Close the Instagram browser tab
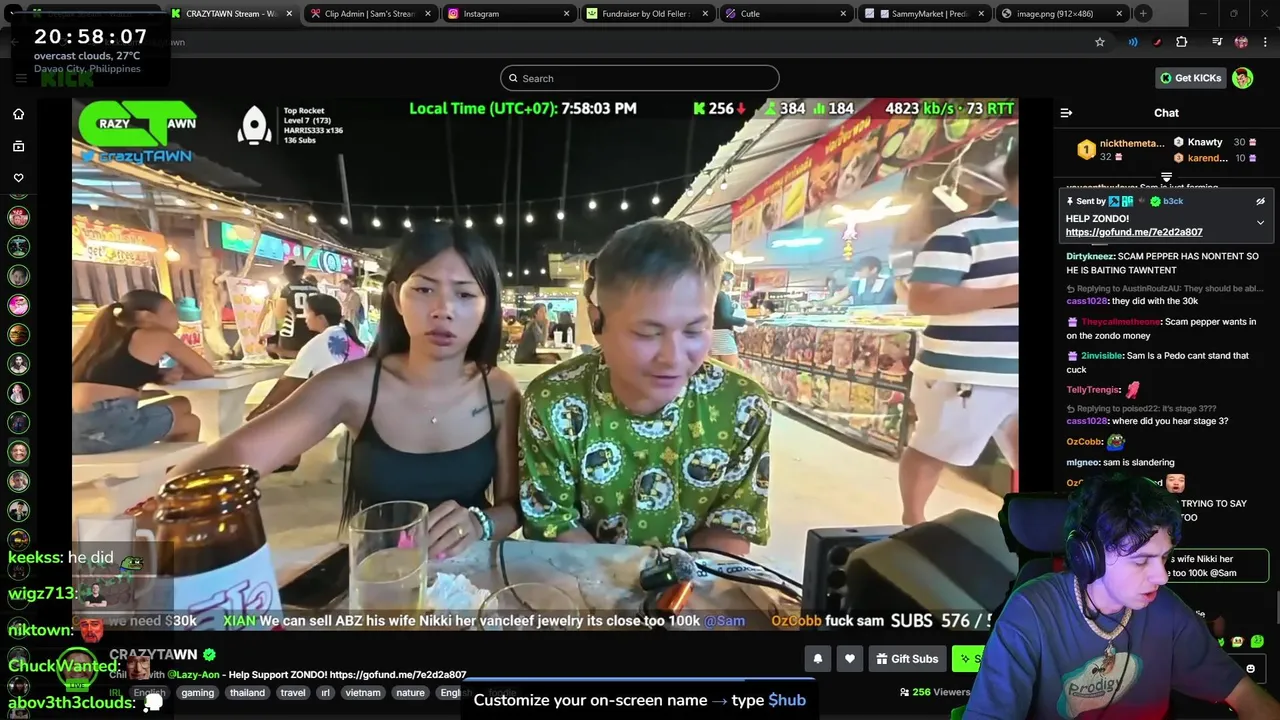This screenshot has width=1280, height=720. (x=566, y=14)
